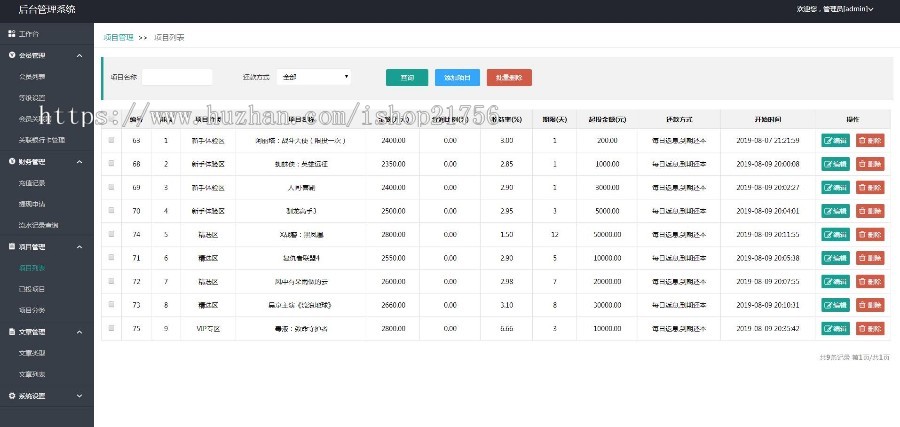The image size is (900, 427).
Task: Expand the 系统设置 section chevron
Action: pyautogui.click(x=79, y=396)
